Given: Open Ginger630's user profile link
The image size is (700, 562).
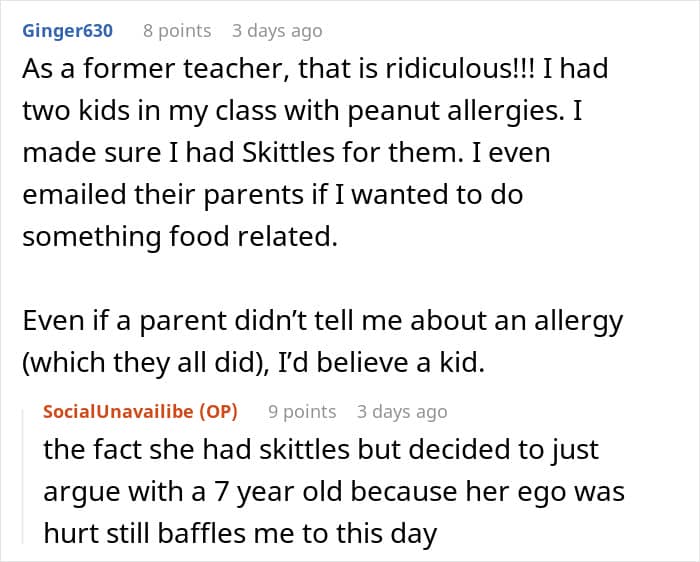Looking at the screenshot, I should coord(67,31).
